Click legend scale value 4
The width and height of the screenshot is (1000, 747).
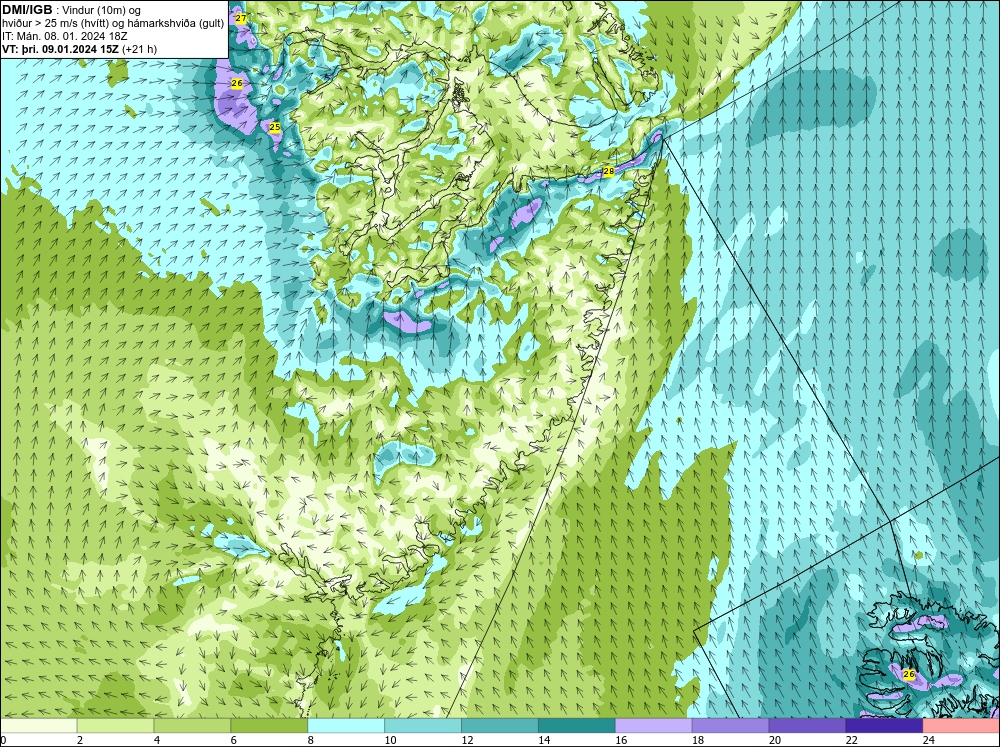[157, 740]
